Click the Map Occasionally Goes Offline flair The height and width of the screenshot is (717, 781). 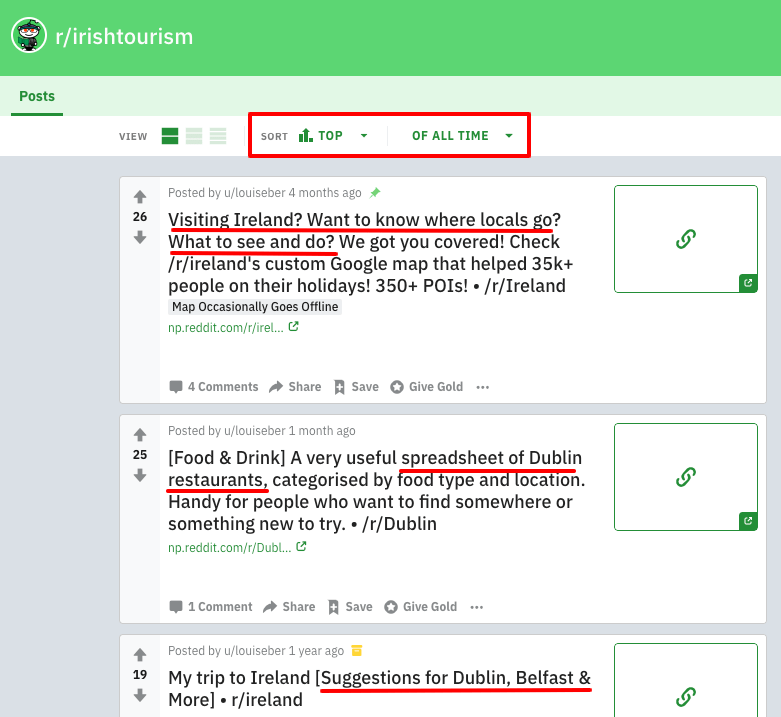tap(255, 307)
